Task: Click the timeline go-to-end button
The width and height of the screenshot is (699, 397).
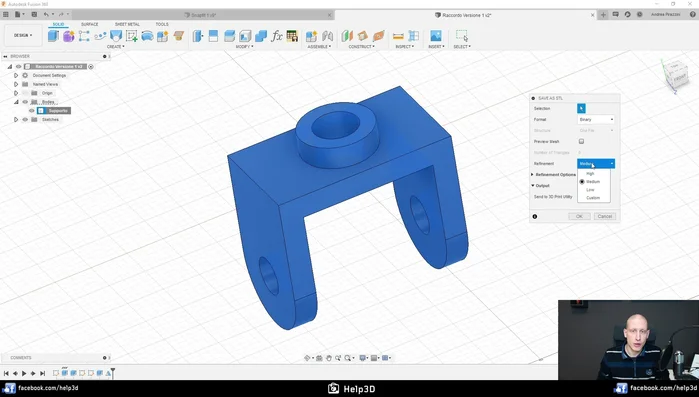Action: (42, 373)
